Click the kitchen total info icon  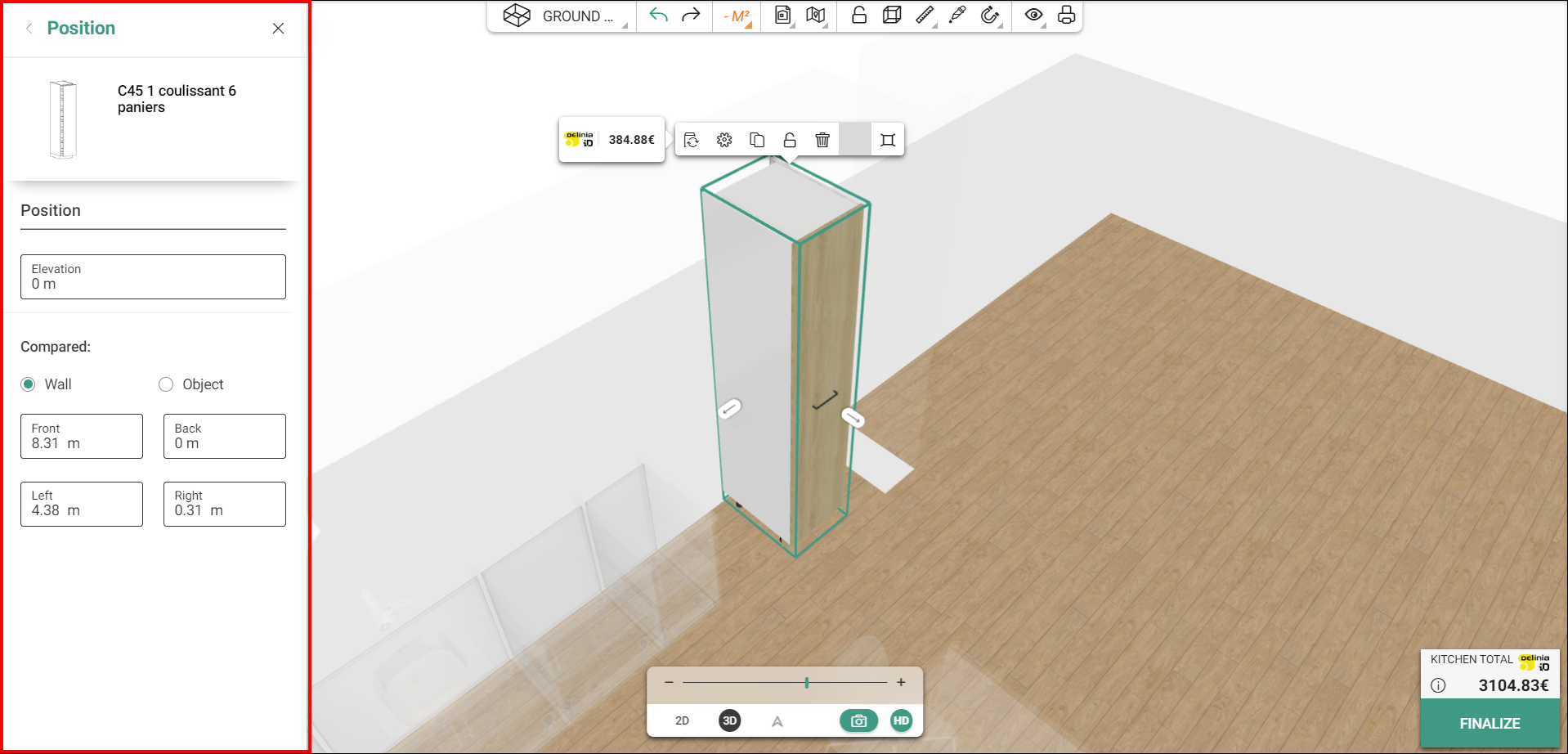click(1438, 685)
